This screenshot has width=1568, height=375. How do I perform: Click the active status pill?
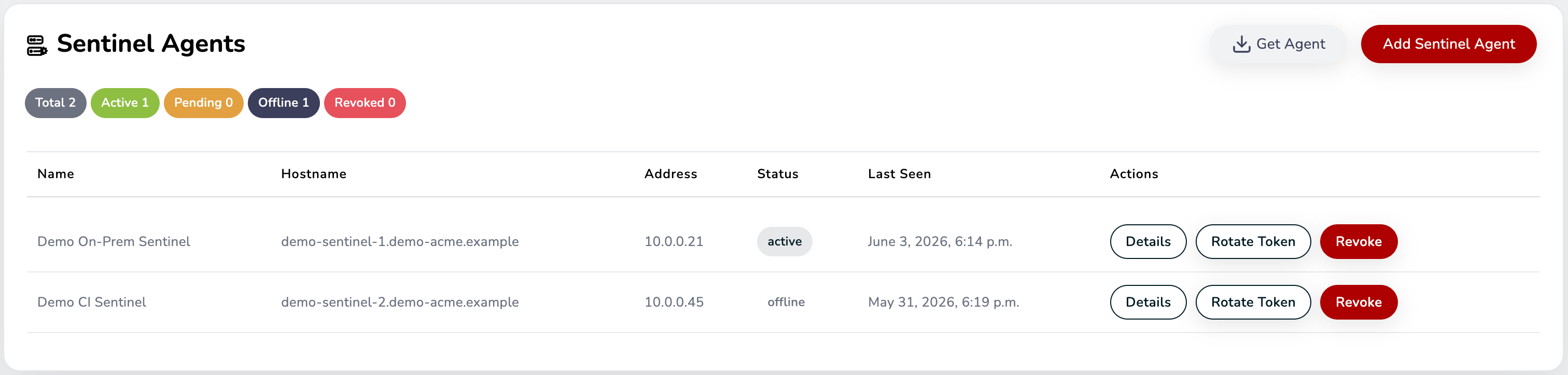click(x=784, y=241)
